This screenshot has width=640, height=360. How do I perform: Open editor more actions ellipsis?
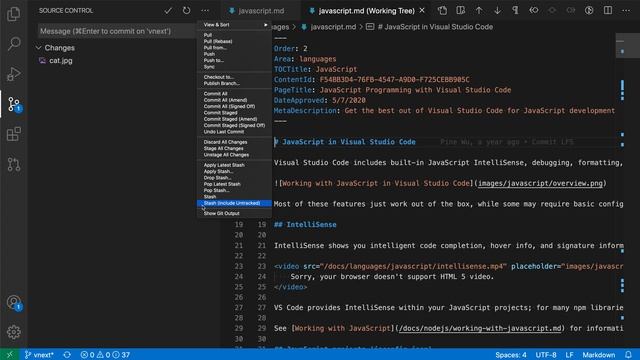(x=626, y=11)
